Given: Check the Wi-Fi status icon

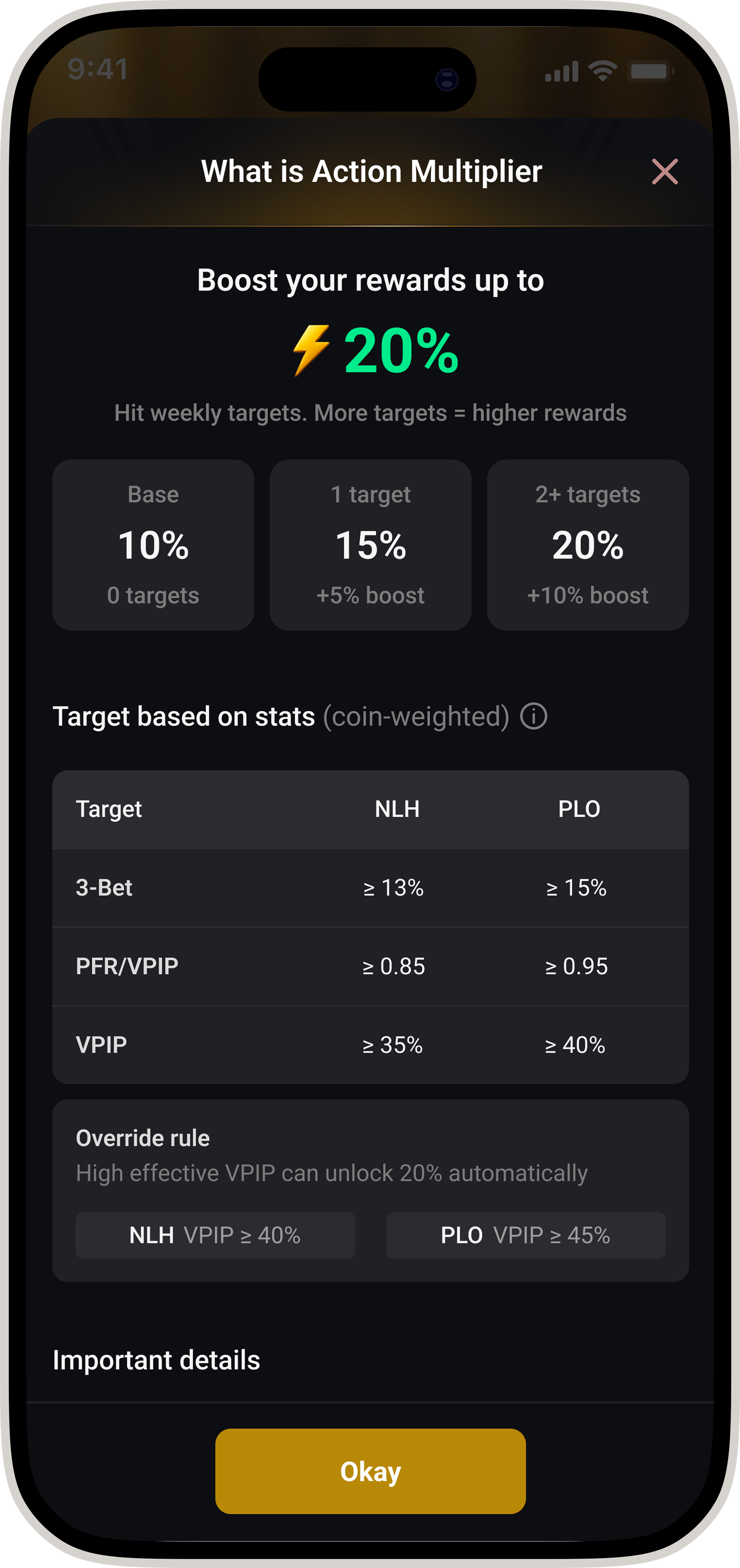Looking at the screenshot, I should 602,71.
